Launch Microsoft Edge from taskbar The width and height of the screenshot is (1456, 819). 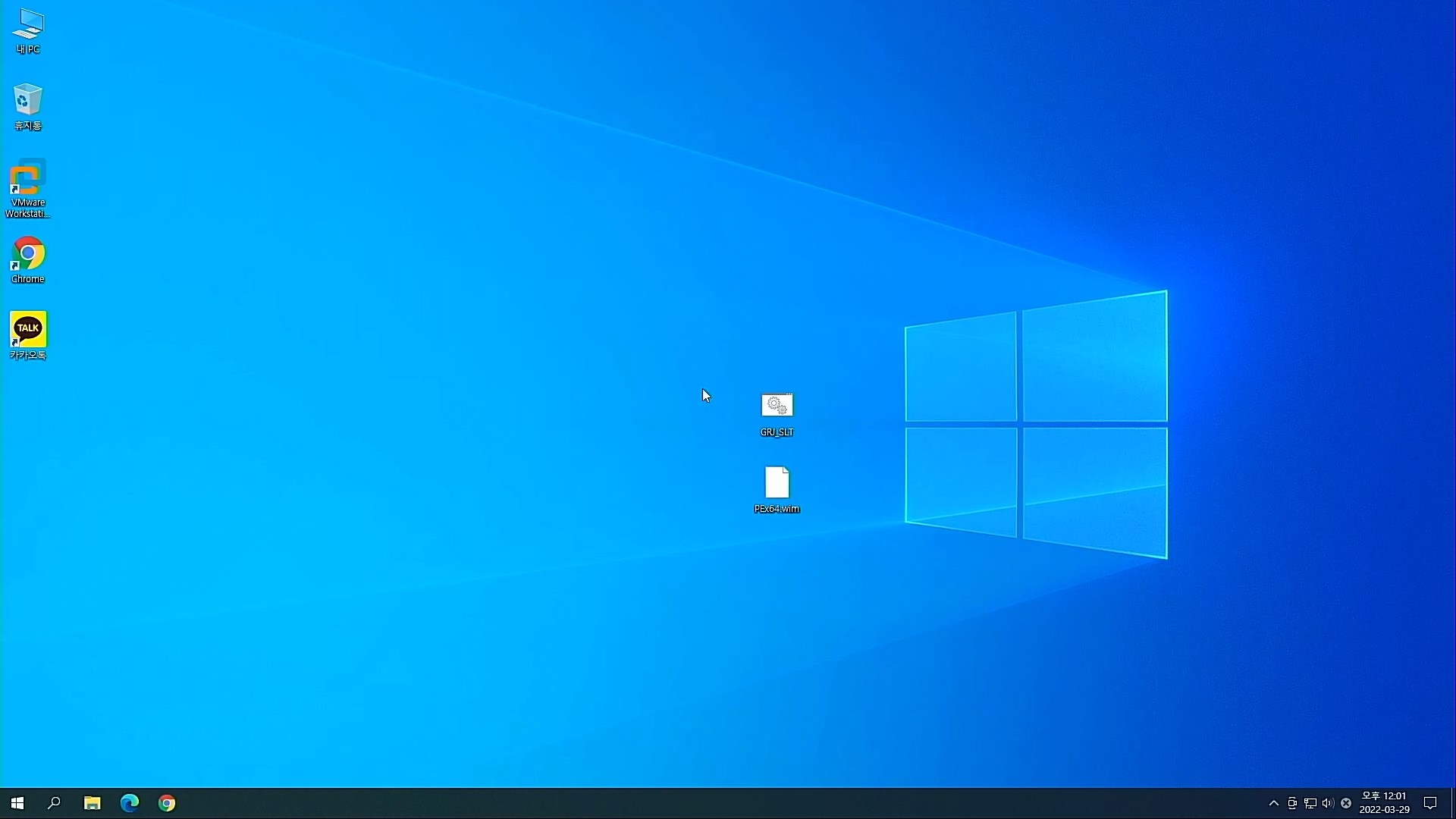130,803
